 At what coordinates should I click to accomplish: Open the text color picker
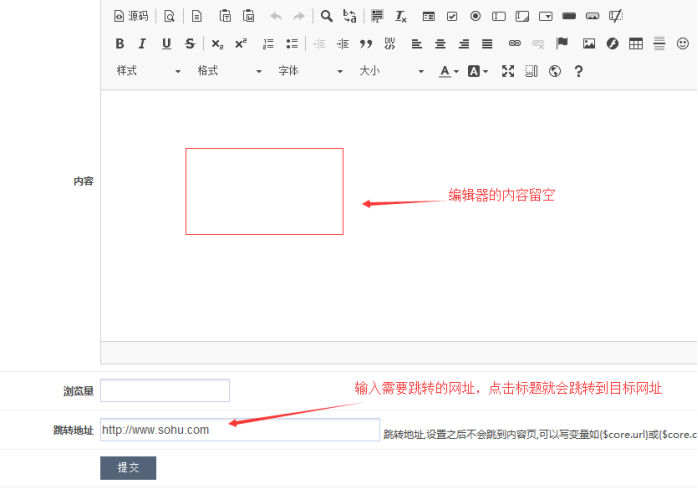pyautogui.click(x=448, y=71)
